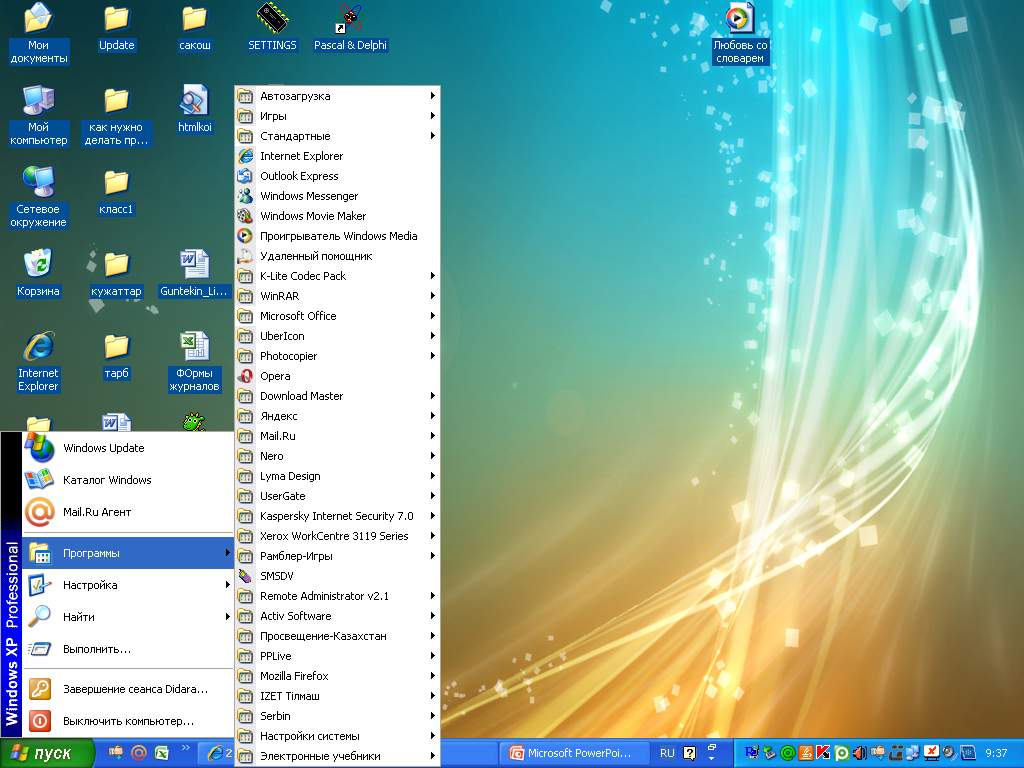This screenshot has width=1024, height=768.
Task: Open Windows Messenger from Programs list
Action: (308, 196)
